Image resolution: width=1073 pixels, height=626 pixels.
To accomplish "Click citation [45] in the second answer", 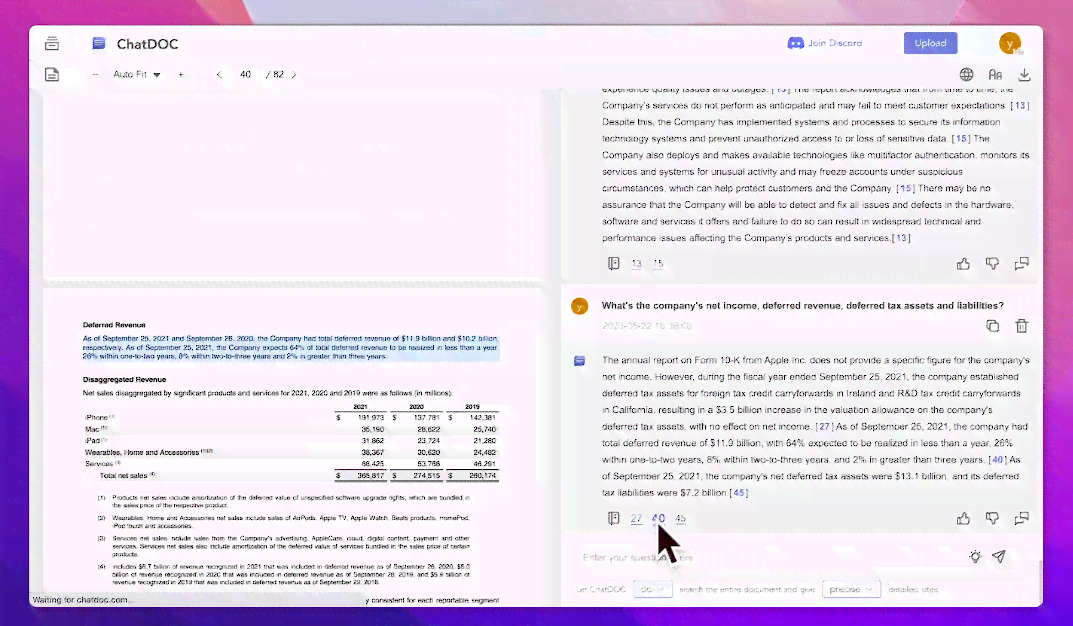I will click(739, 493).
